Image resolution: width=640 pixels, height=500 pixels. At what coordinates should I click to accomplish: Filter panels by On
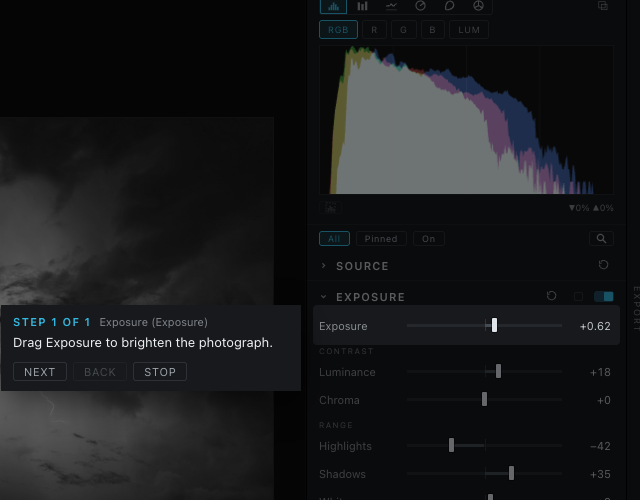[x=429, y=239]
